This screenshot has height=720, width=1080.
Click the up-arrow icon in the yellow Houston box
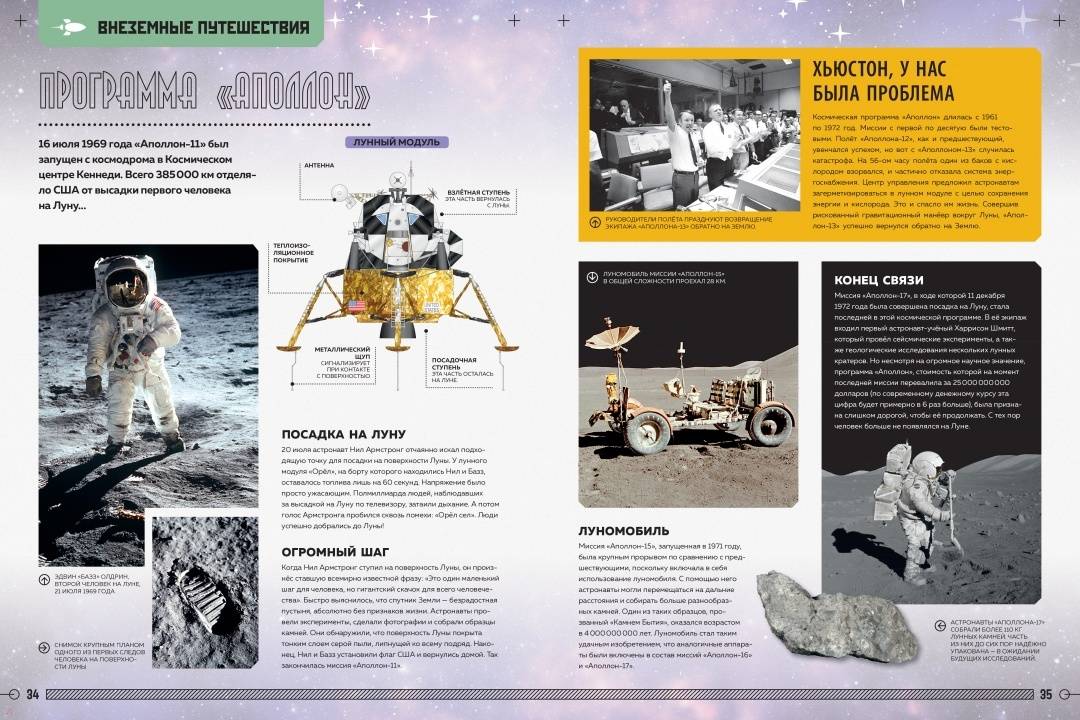pyautogui.click(x=596, y=223)
